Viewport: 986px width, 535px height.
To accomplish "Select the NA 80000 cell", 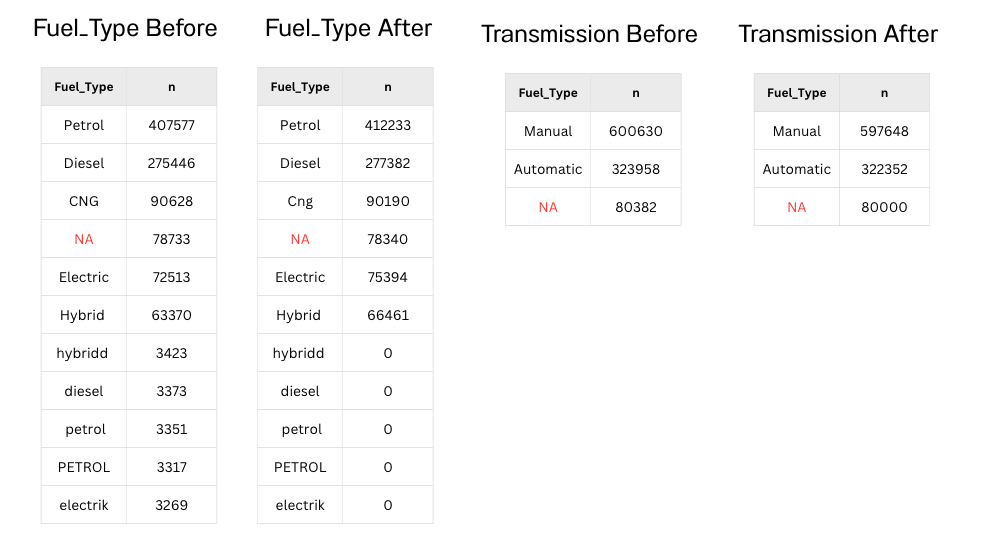I will click(x=884, y=207).
